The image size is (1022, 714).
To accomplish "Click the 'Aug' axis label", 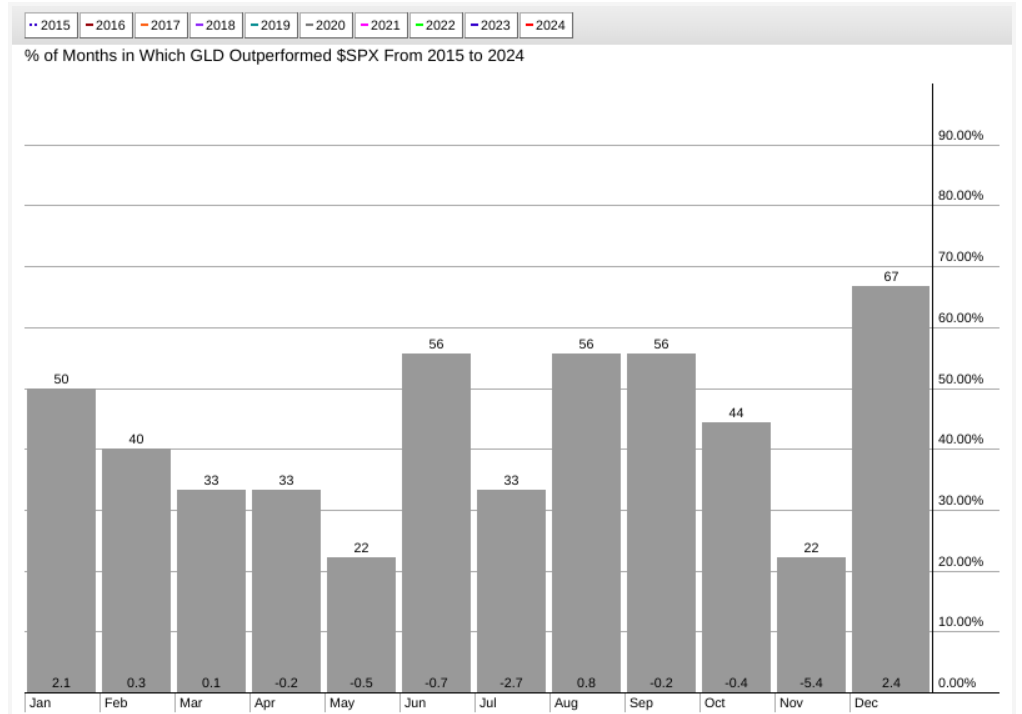I will 566,703.
